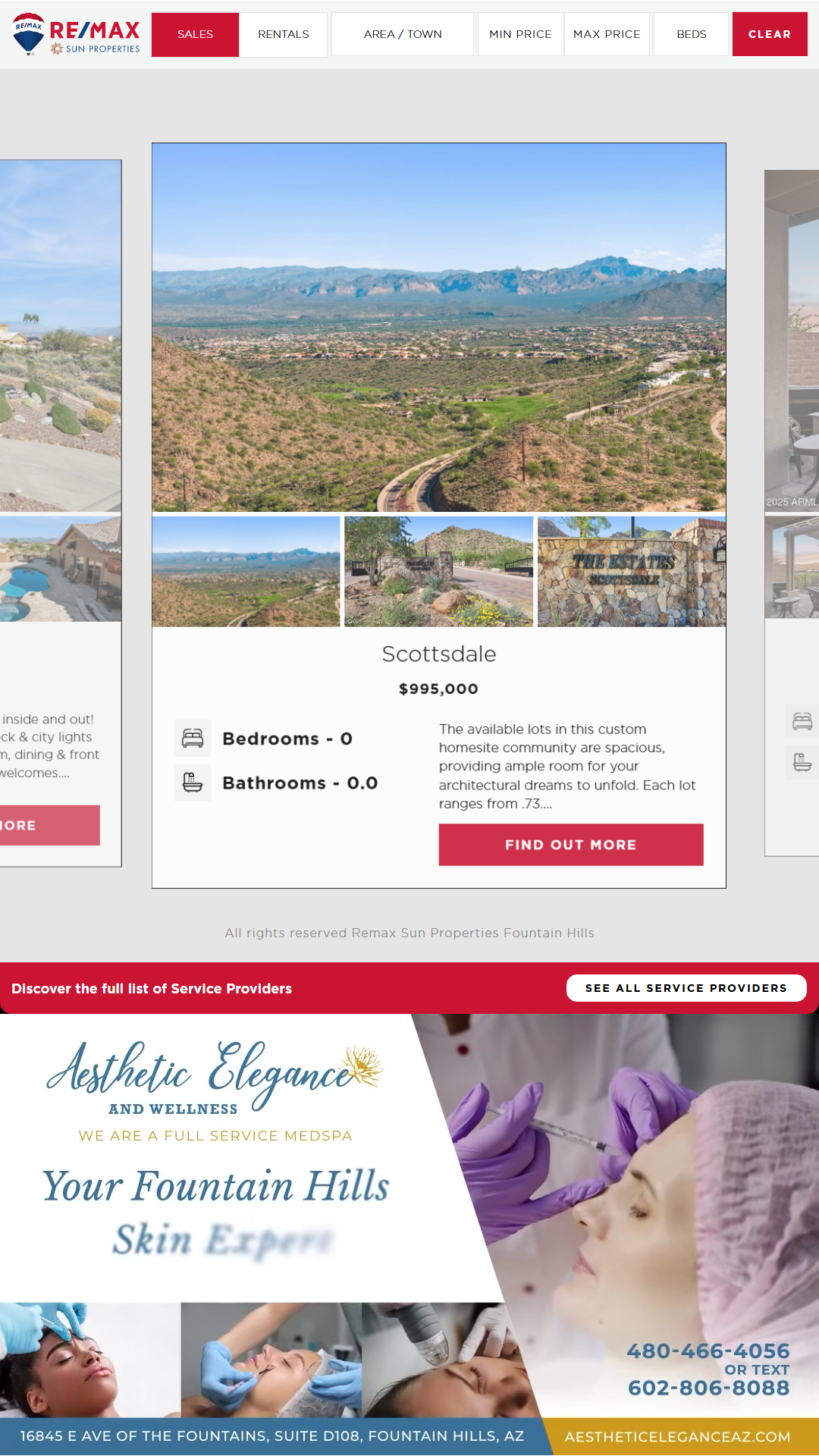Open the BEDS filter dropdown

click(x=692, y=34)
